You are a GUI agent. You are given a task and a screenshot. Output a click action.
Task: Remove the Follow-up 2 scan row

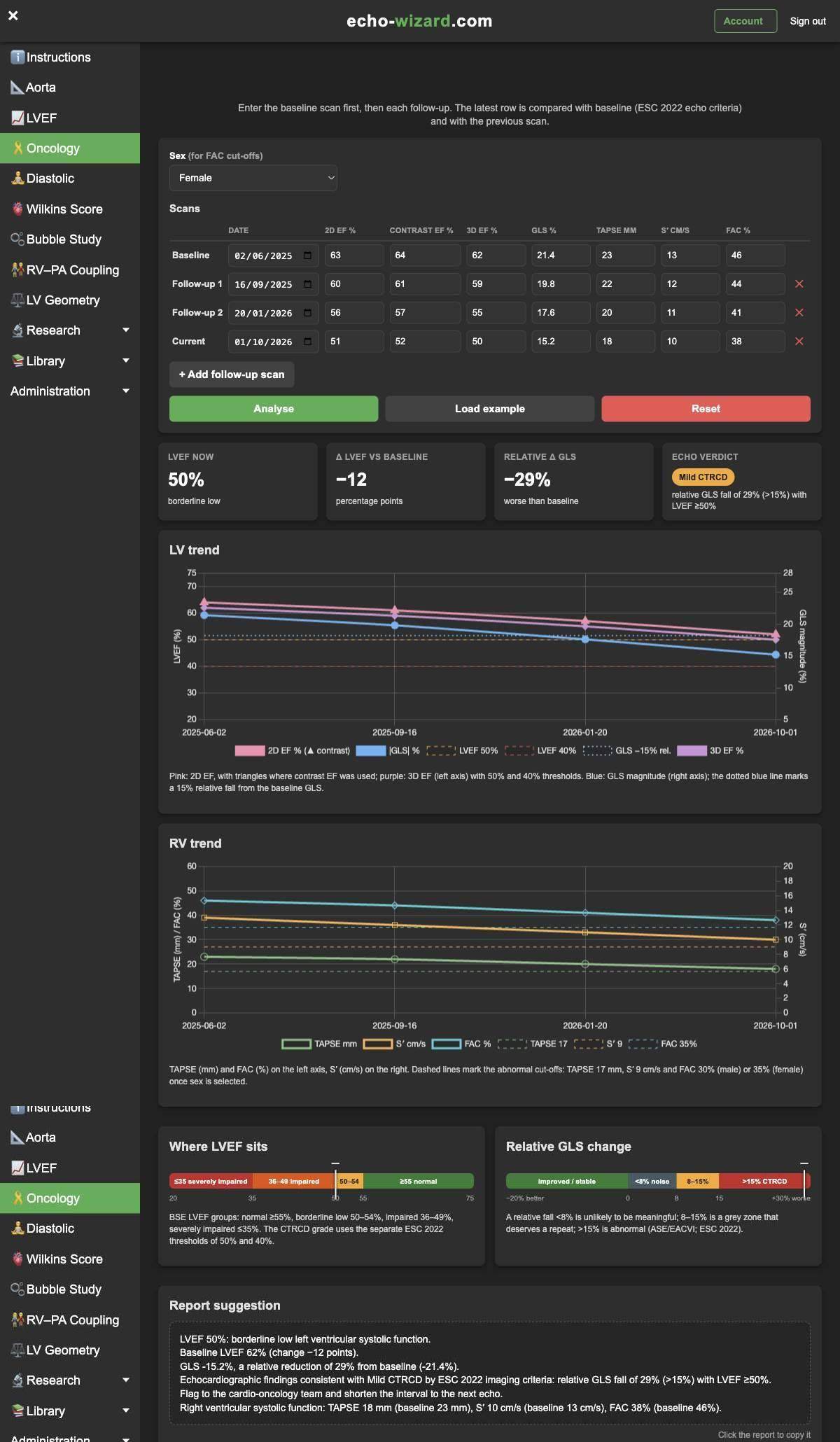[x=799, y=313]
